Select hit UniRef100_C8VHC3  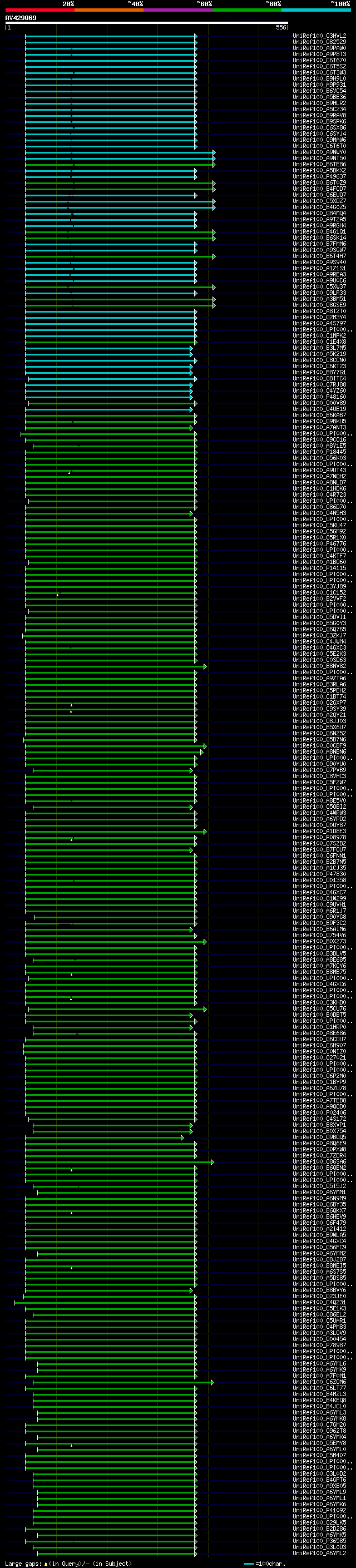pos(319,776)
